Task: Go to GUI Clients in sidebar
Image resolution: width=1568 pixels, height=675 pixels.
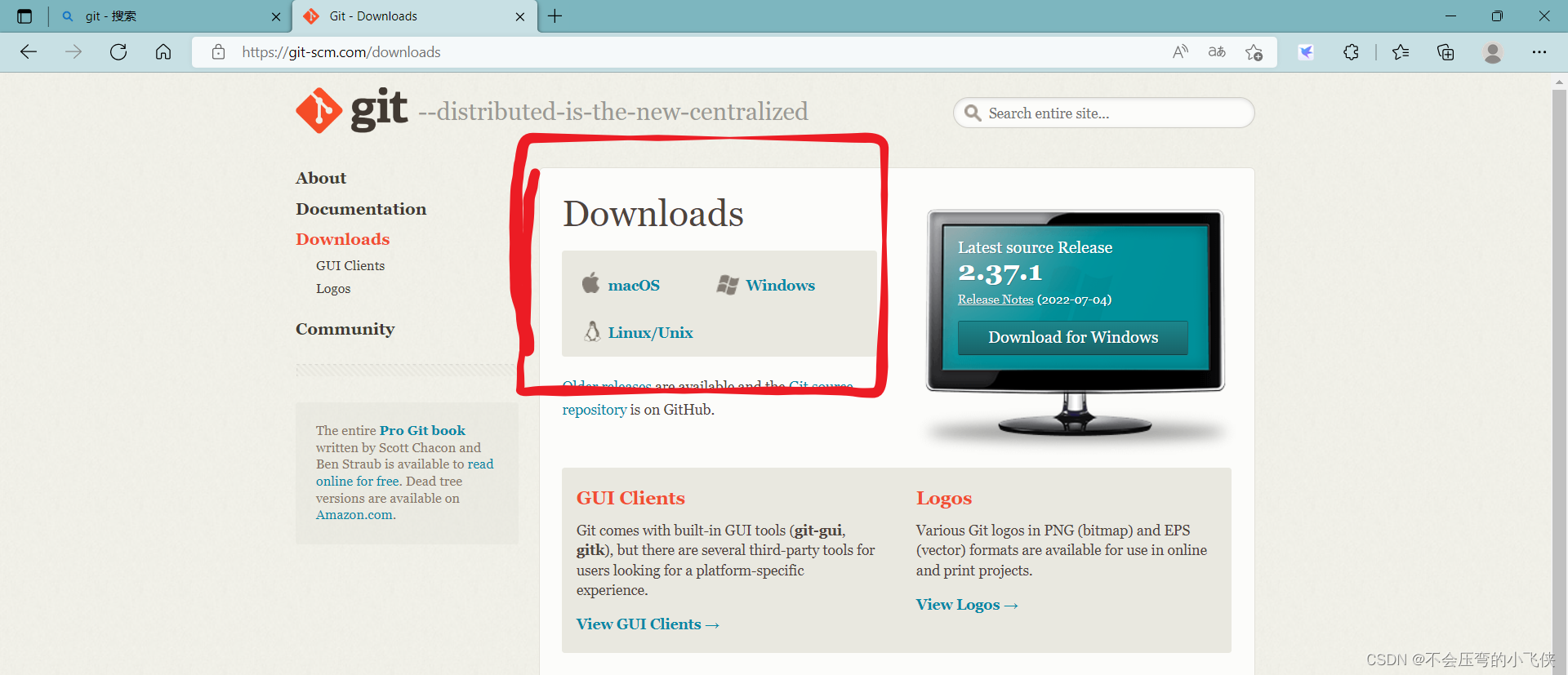Action: pos(350,266)
